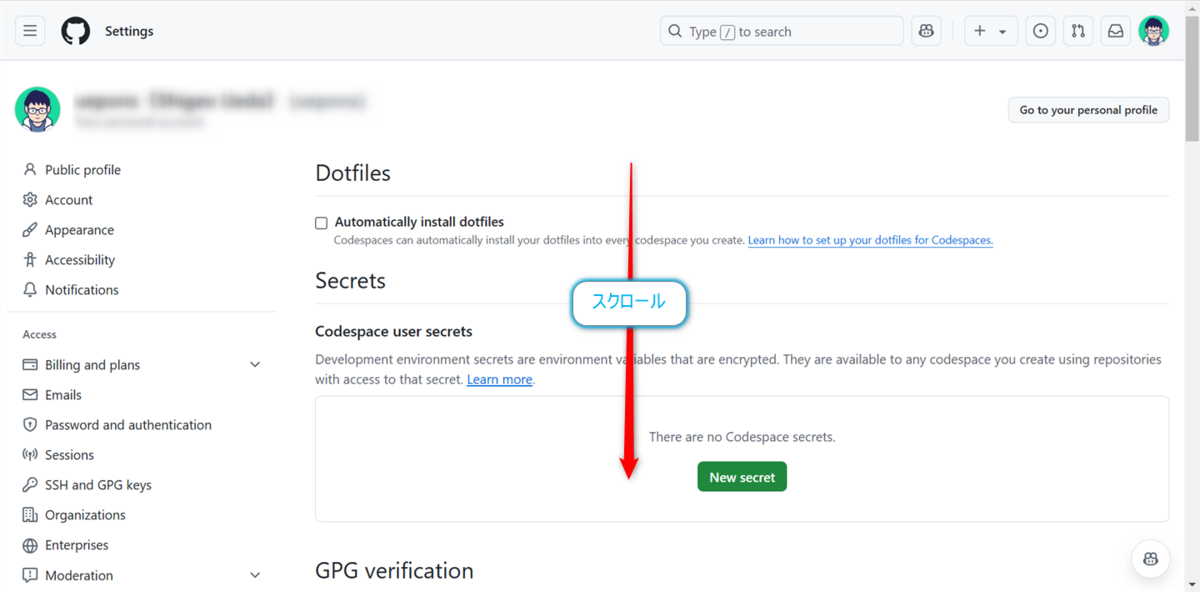This screenshot has width=1200, height=592.
Task: Select the Appearance paintbrush icon in sidebar
Action: point(31,229)
